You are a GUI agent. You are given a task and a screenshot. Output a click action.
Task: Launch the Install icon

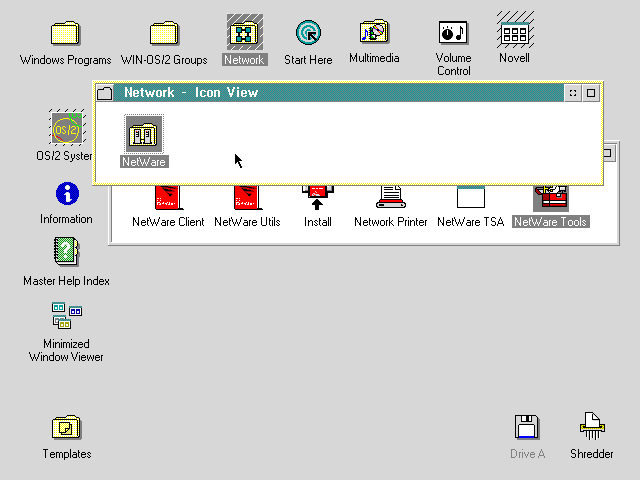pos(318,198)
